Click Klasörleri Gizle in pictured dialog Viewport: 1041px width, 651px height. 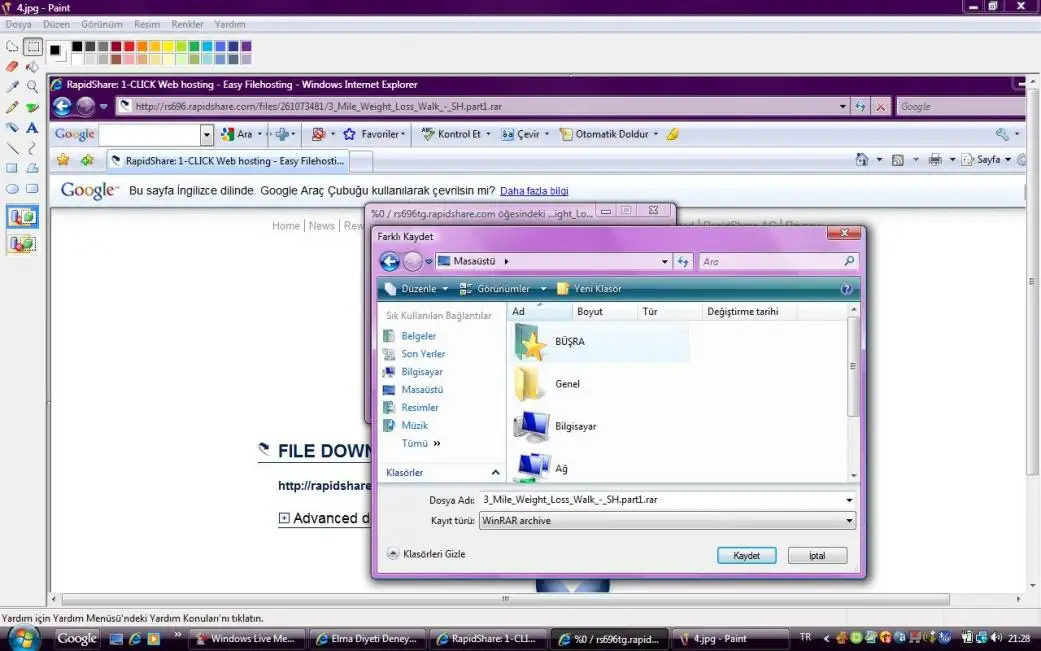point(426,553)
